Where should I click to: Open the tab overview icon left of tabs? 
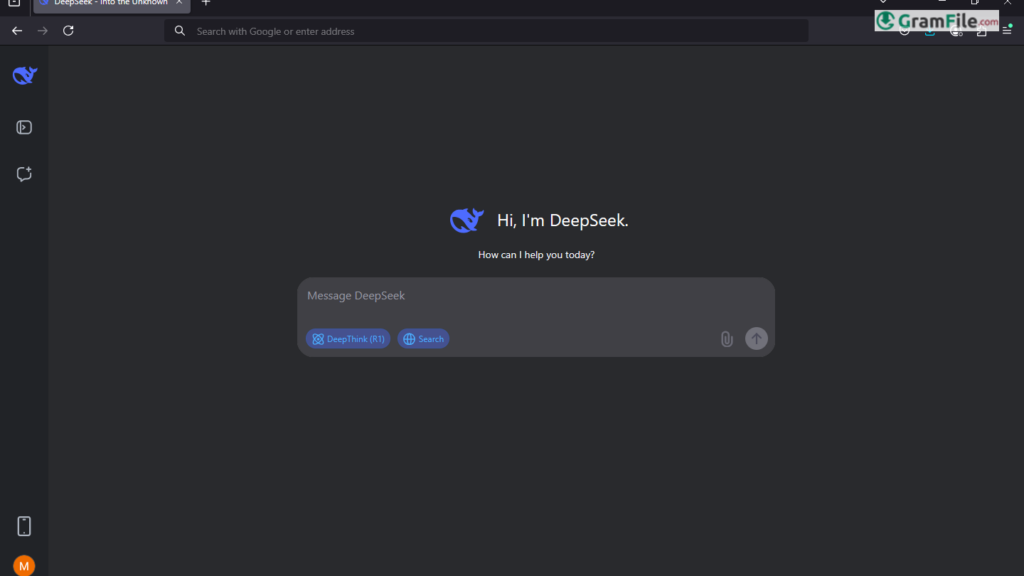click(14, 3)
